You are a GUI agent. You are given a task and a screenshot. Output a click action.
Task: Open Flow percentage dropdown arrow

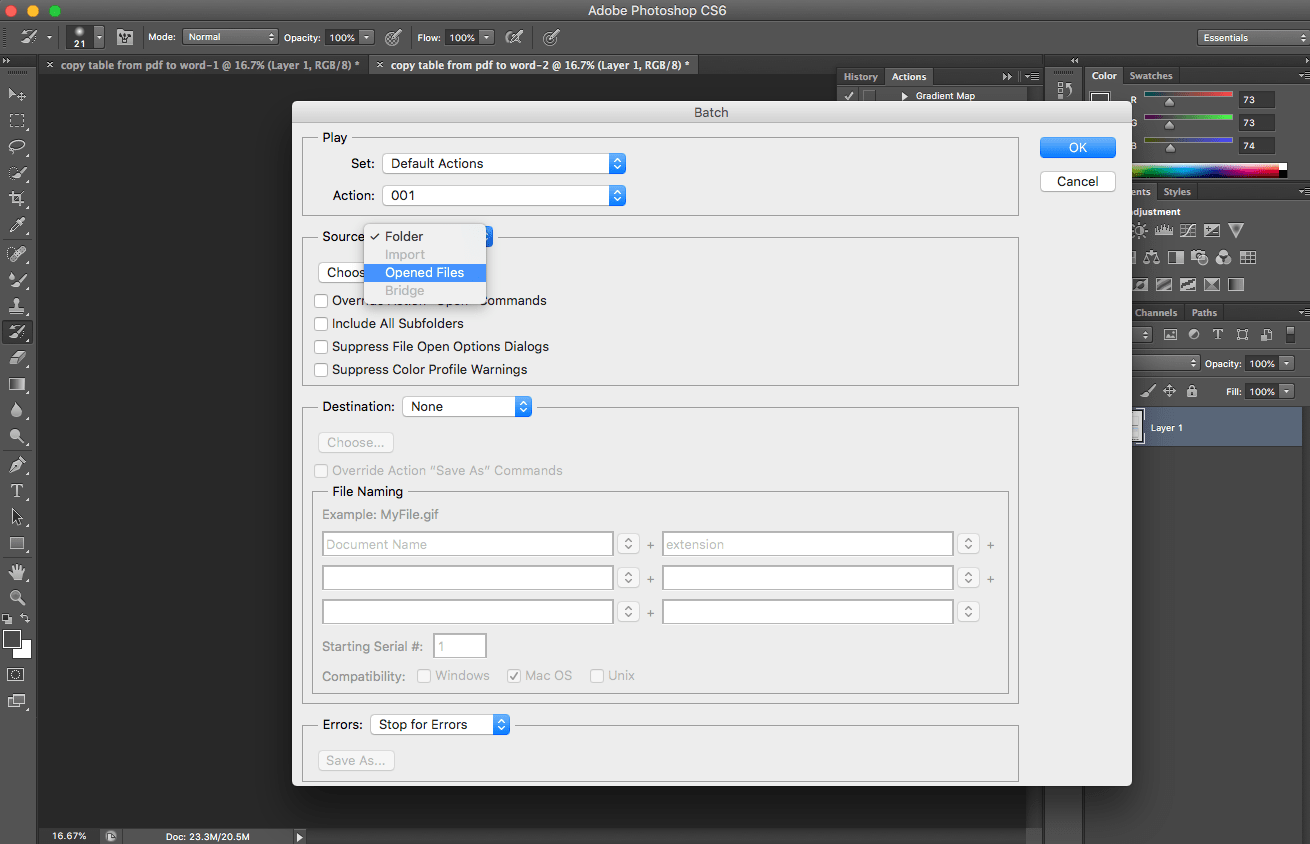pyautogui.click(x=486, y=37)
